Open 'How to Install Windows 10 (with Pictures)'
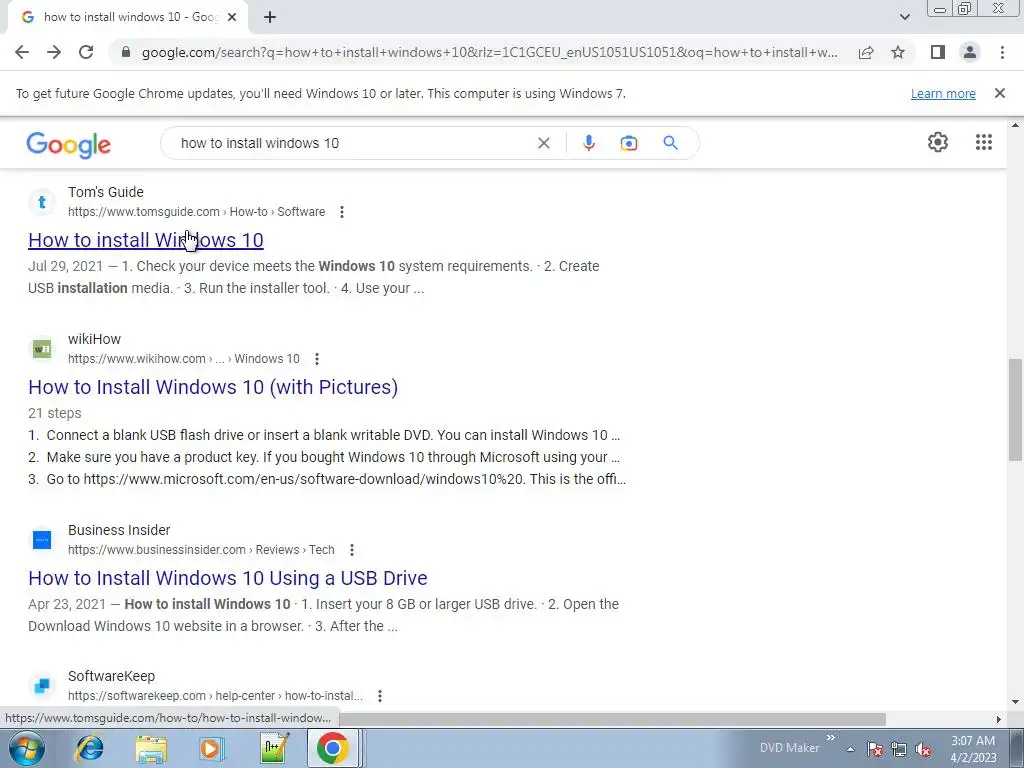The height and width of the screenshot is (768, 1024). click(213, 387)
